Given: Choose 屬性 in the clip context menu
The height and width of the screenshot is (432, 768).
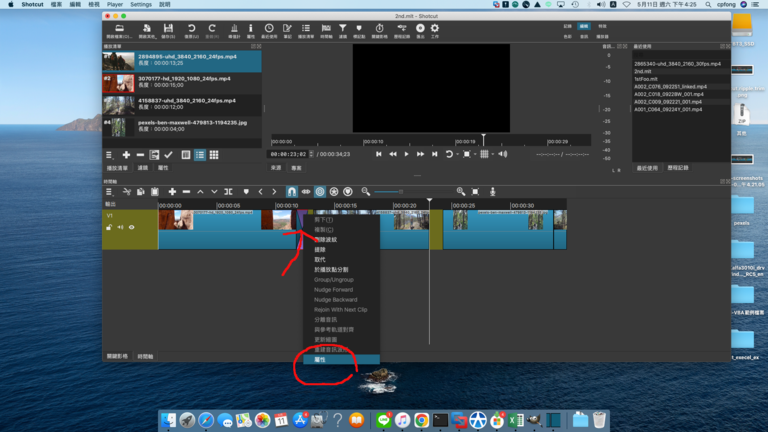Looking at the screenshot, I should (321, 359).
